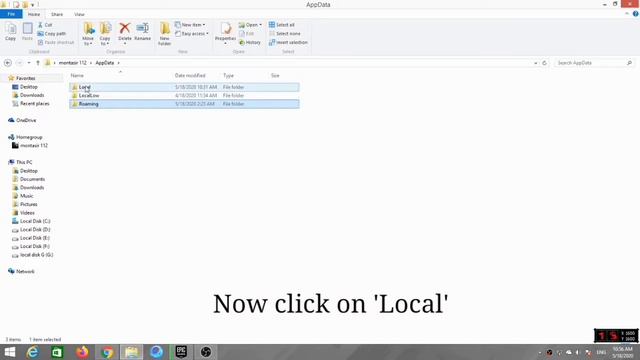
Task: Open Google Chrome from taskbar
Action: pos(107,352)
